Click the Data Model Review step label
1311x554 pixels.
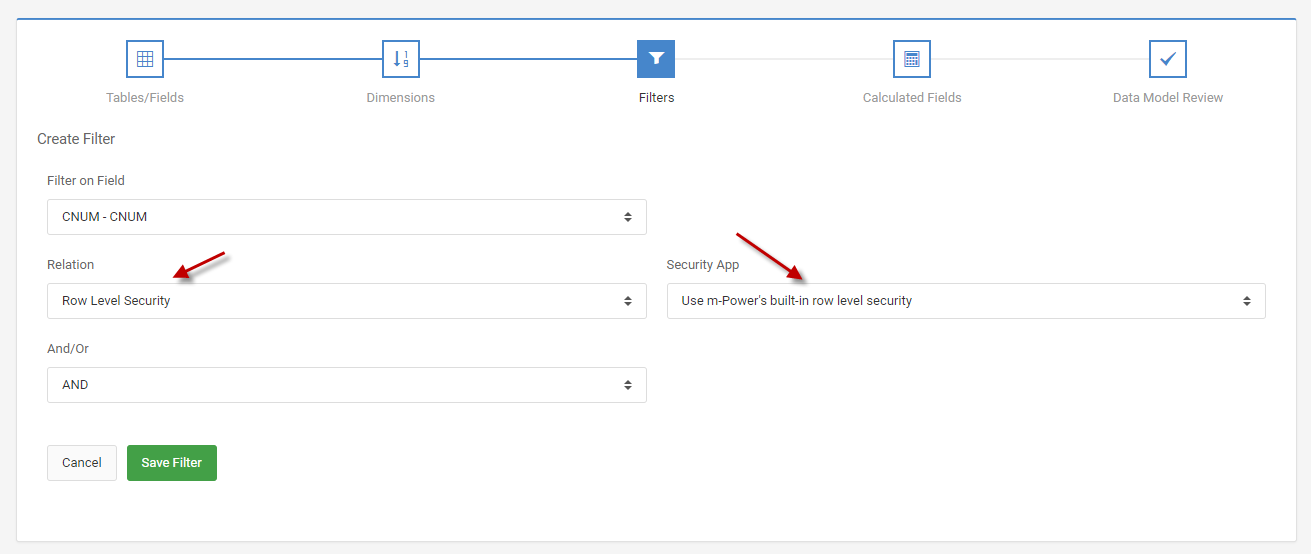coord(1168,98)
